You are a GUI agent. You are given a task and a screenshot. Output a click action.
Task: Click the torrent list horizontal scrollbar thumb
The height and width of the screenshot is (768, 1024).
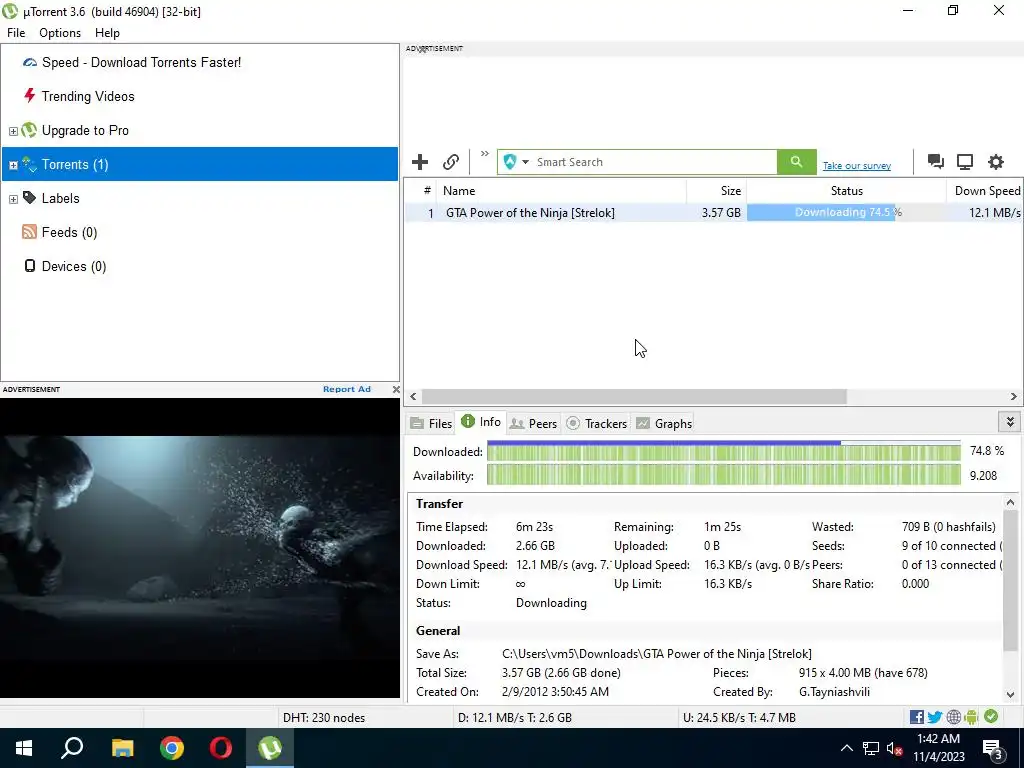[634, 396]
